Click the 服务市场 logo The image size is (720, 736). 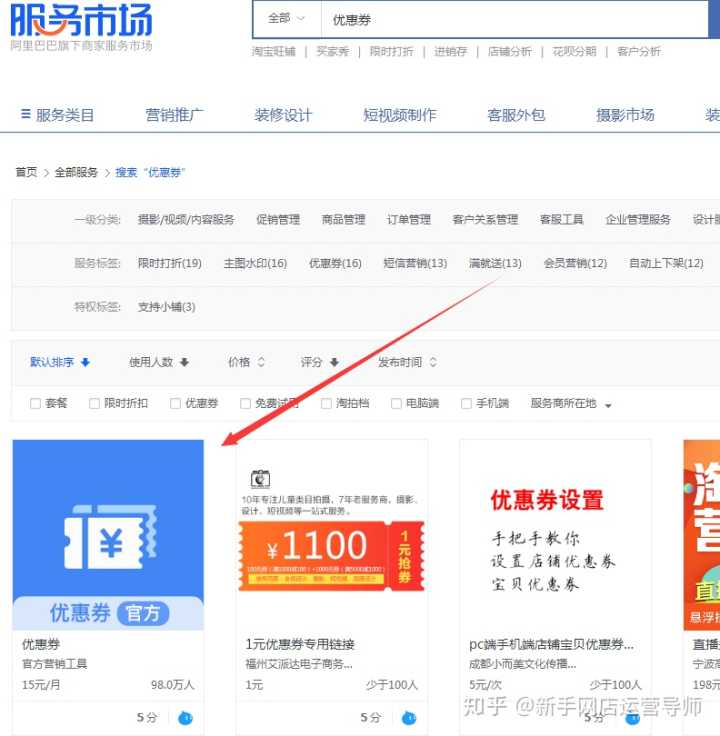(82, 20)
